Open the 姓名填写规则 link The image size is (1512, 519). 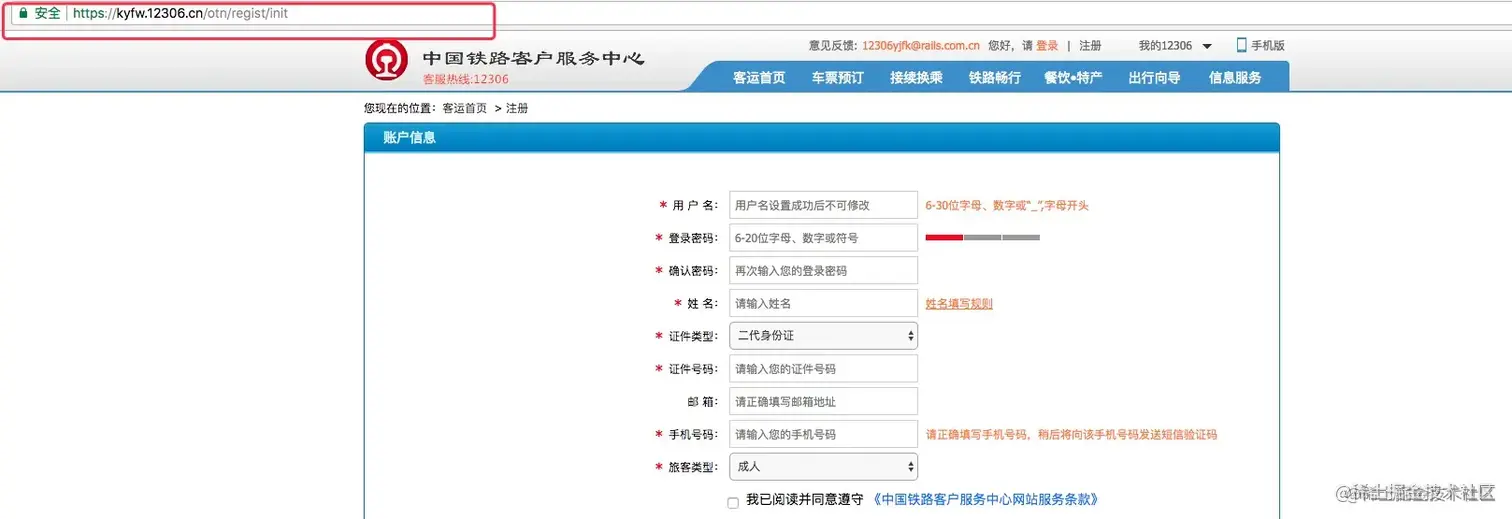(959, 304)
